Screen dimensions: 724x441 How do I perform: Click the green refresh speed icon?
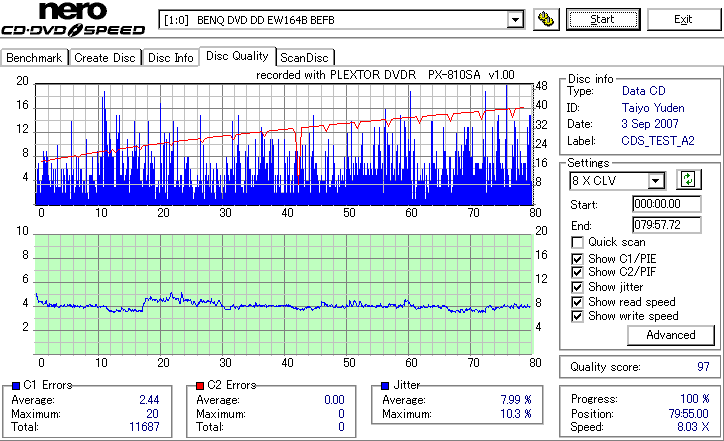(x=688, y=180)
